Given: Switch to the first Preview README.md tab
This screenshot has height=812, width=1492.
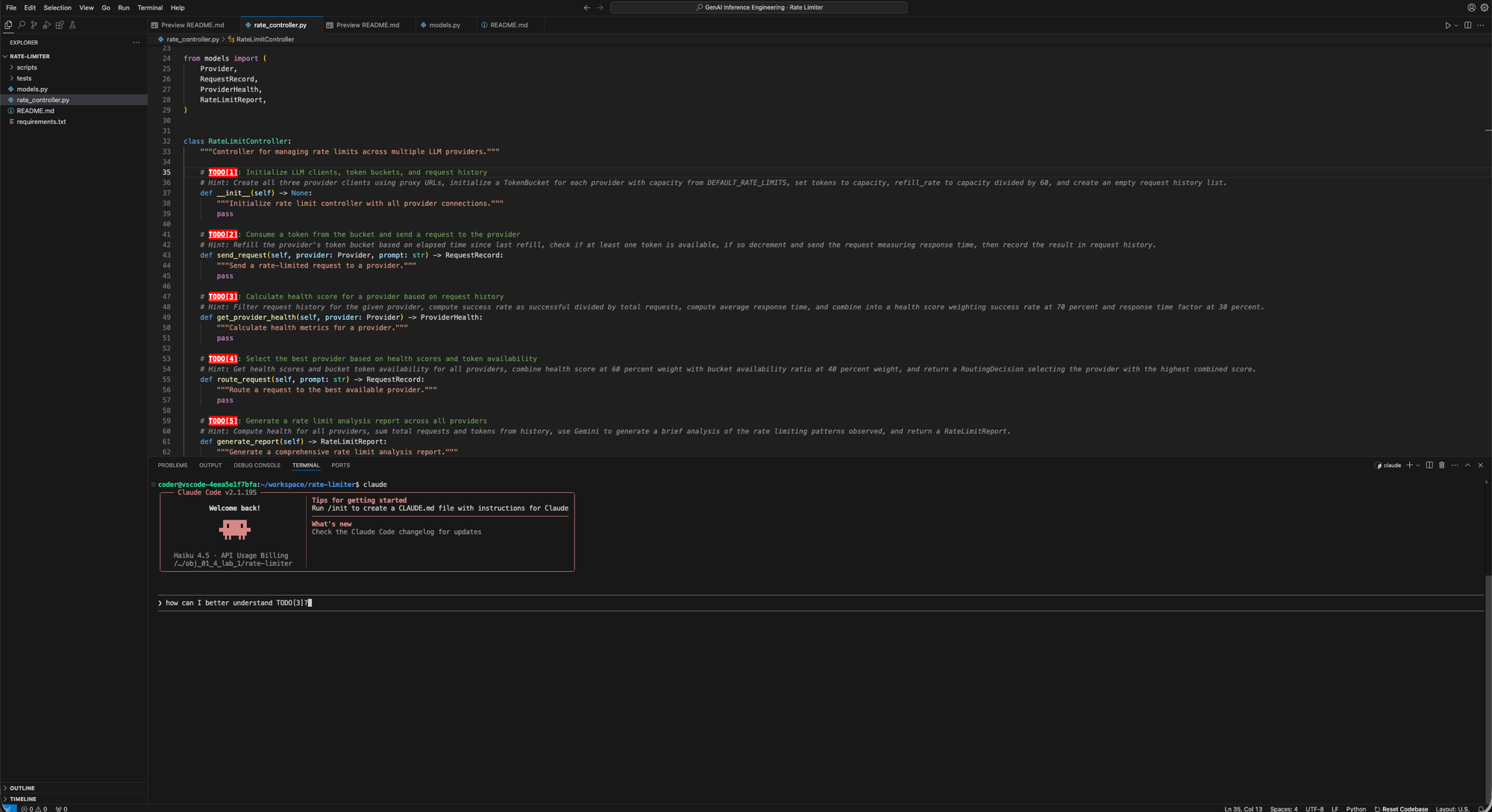Looking at the screenshot, I should coord(192,25).
